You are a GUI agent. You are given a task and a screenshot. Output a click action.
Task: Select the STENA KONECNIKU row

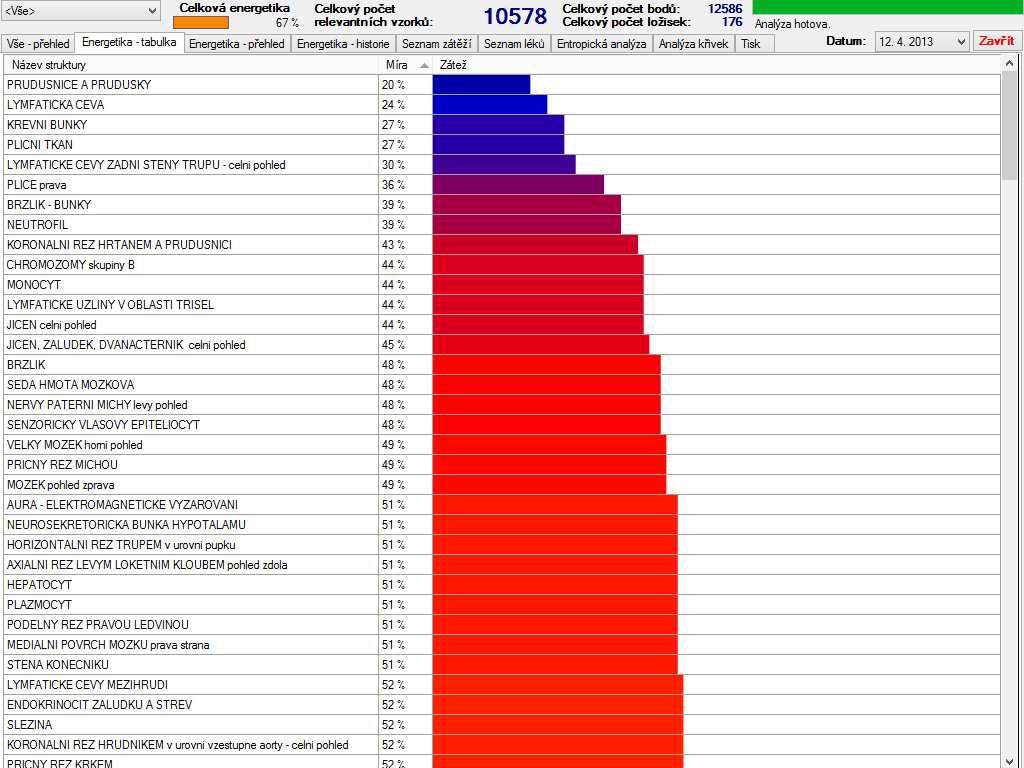pyautogui.click(x=502, y=665)
